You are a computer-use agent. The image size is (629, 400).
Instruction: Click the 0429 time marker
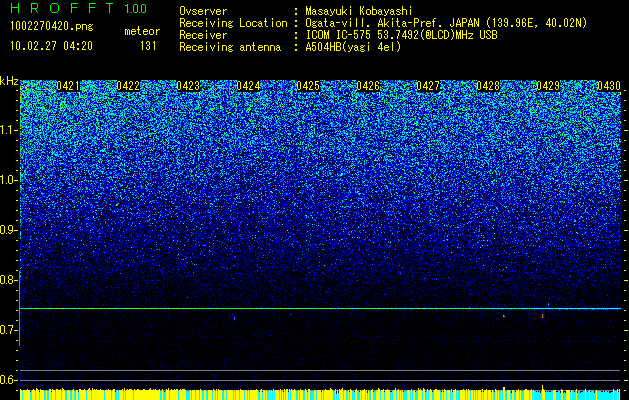(x=548, y=86)
